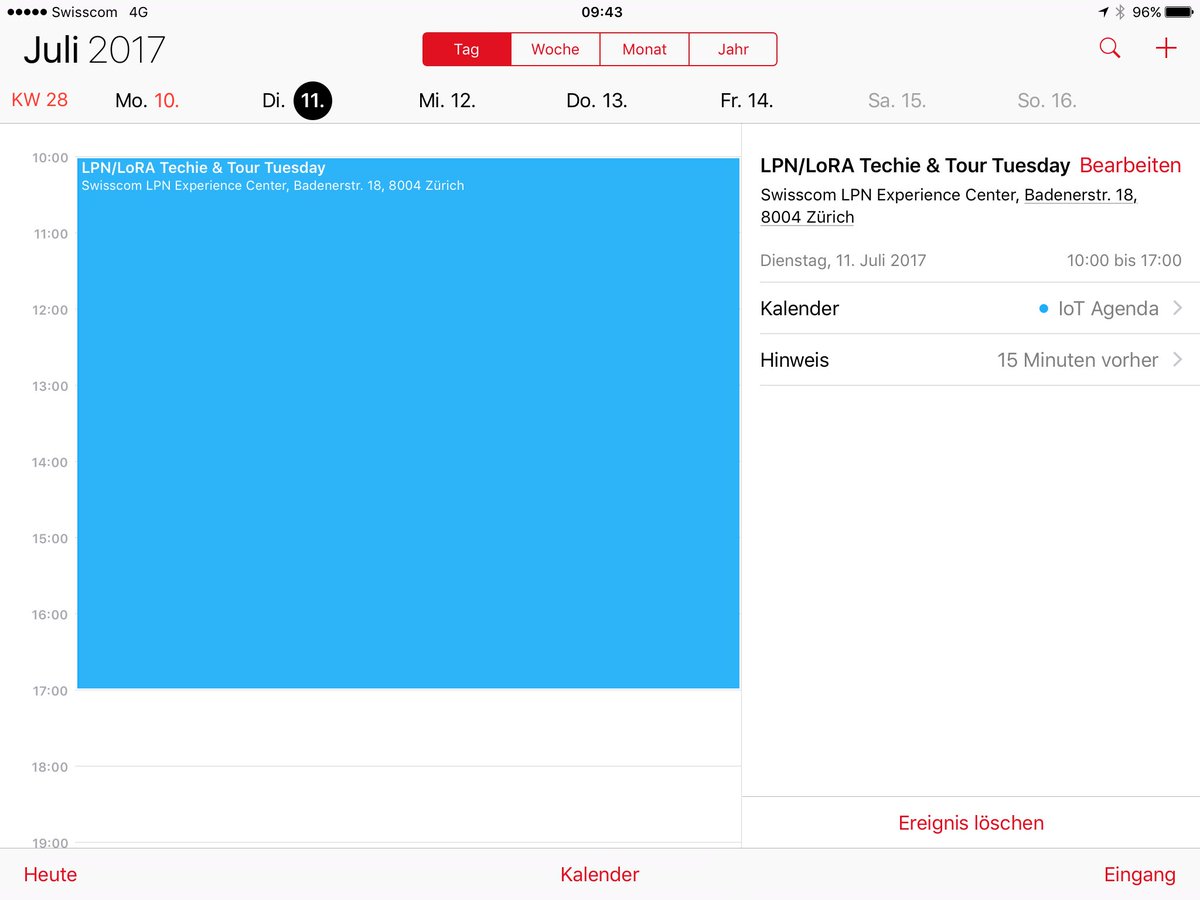
Task: Switch to Tag view
Action: 467,49
